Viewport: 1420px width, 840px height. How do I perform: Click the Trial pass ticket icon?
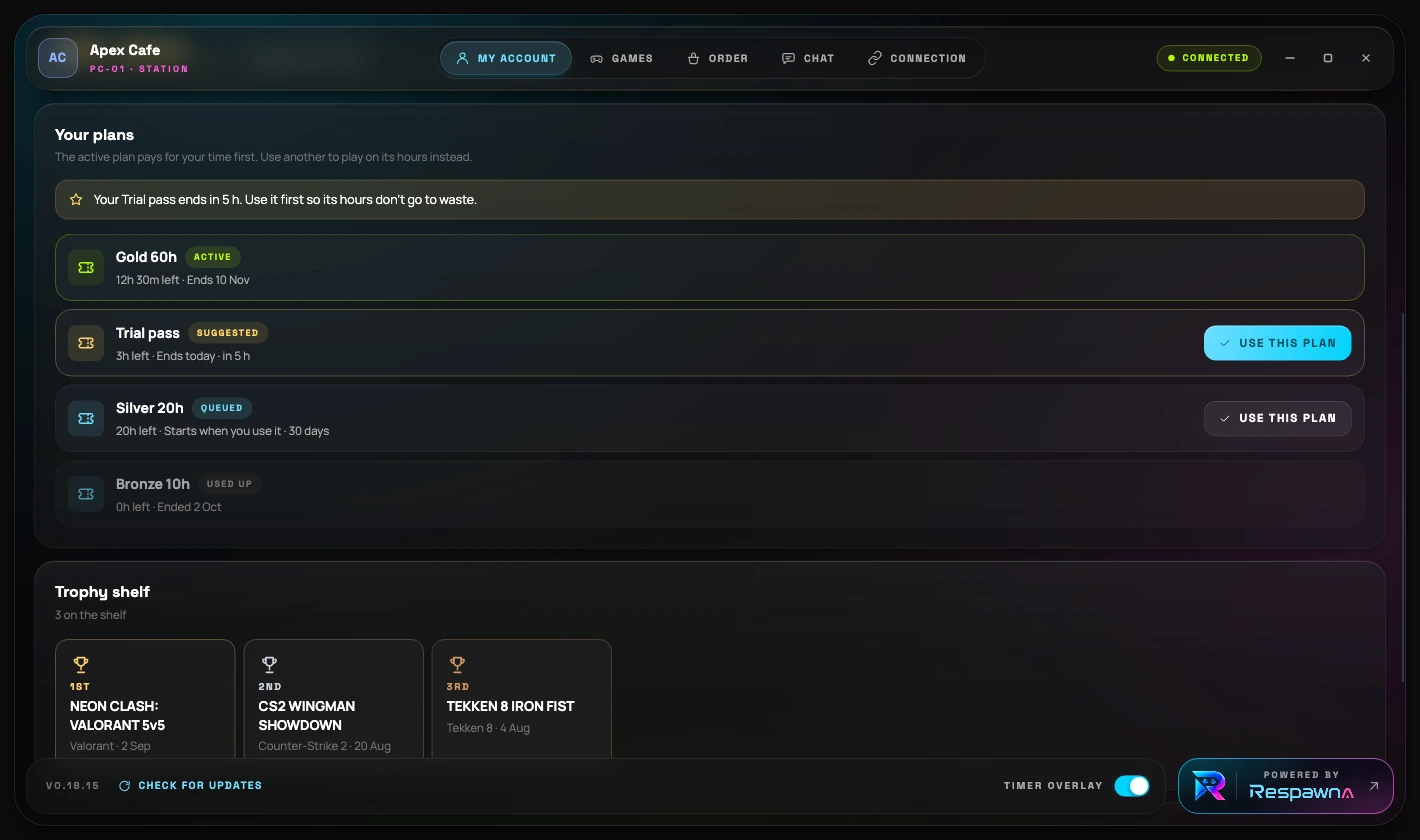click(x=86, y=343)
